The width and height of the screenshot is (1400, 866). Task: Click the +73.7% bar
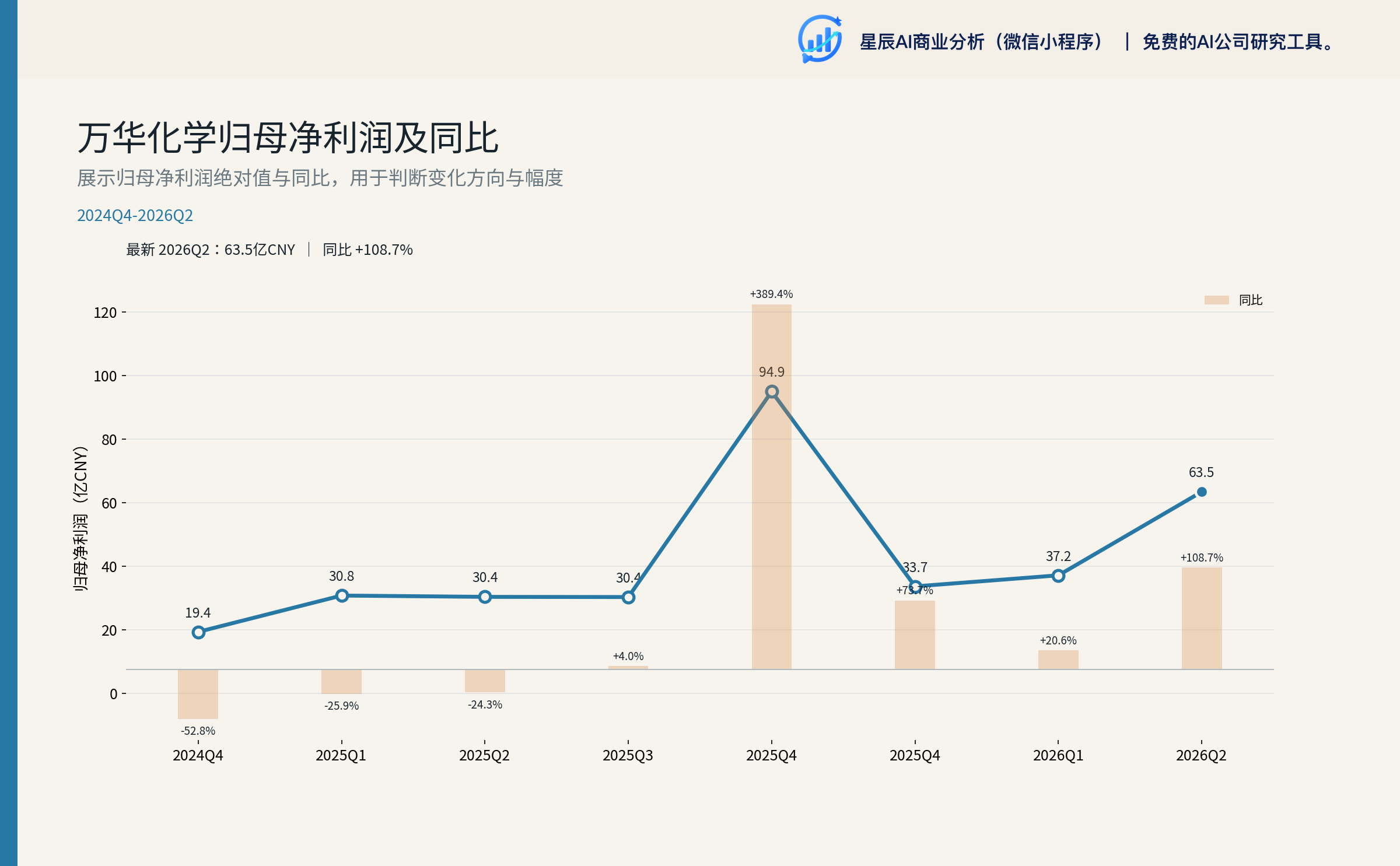[915, 635]
